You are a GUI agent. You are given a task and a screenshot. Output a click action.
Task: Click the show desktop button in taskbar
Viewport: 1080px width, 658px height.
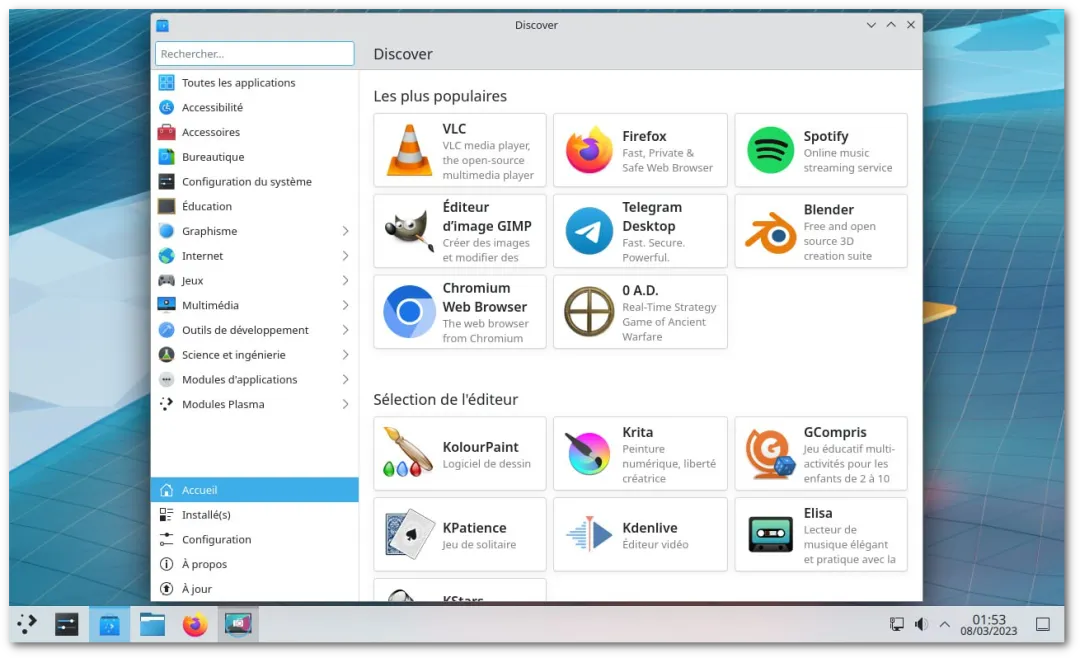tap(1043, 624)
